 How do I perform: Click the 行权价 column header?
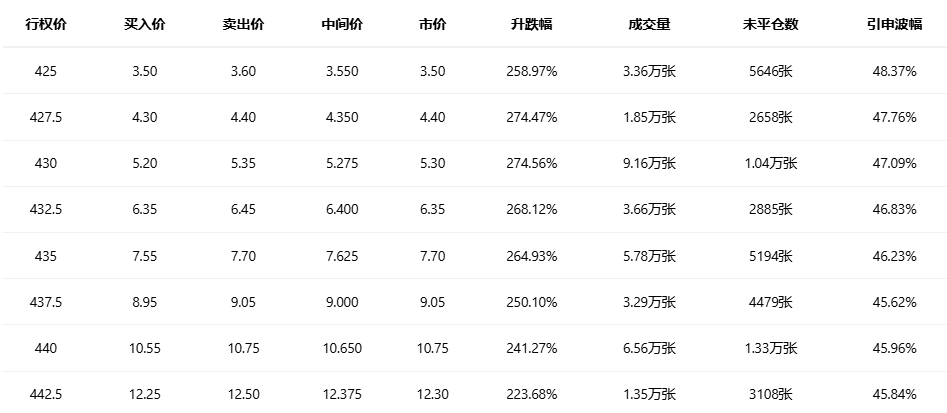[46, 24]
